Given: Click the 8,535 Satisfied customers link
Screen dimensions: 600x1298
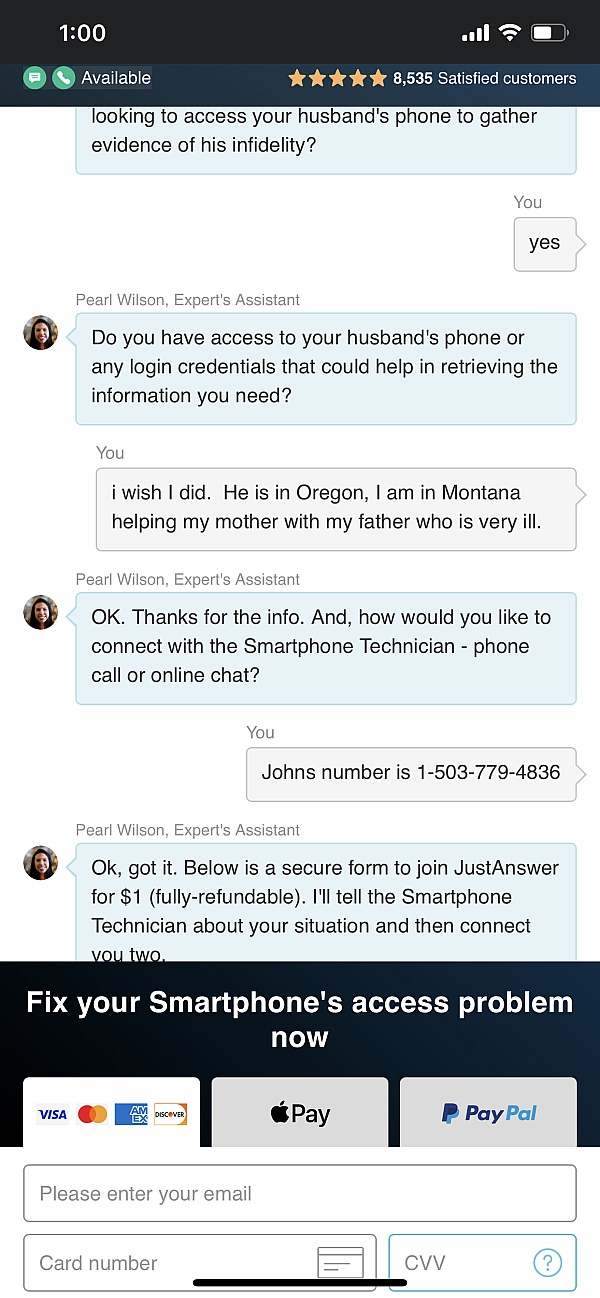Looking at the screenshot, I should [x=484, y=78].
